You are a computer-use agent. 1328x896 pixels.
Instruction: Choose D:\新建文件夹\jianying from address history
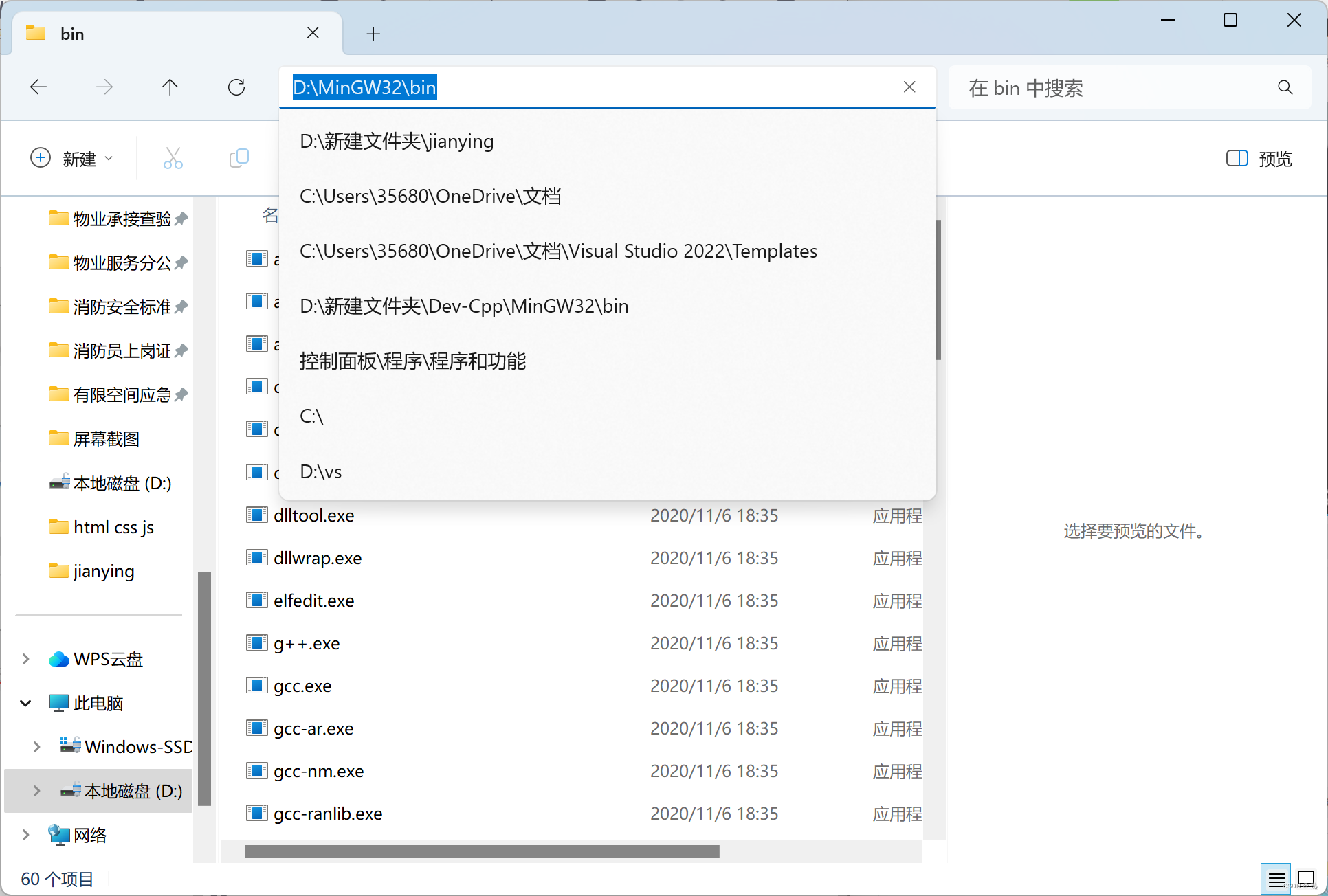coord(608,142)
